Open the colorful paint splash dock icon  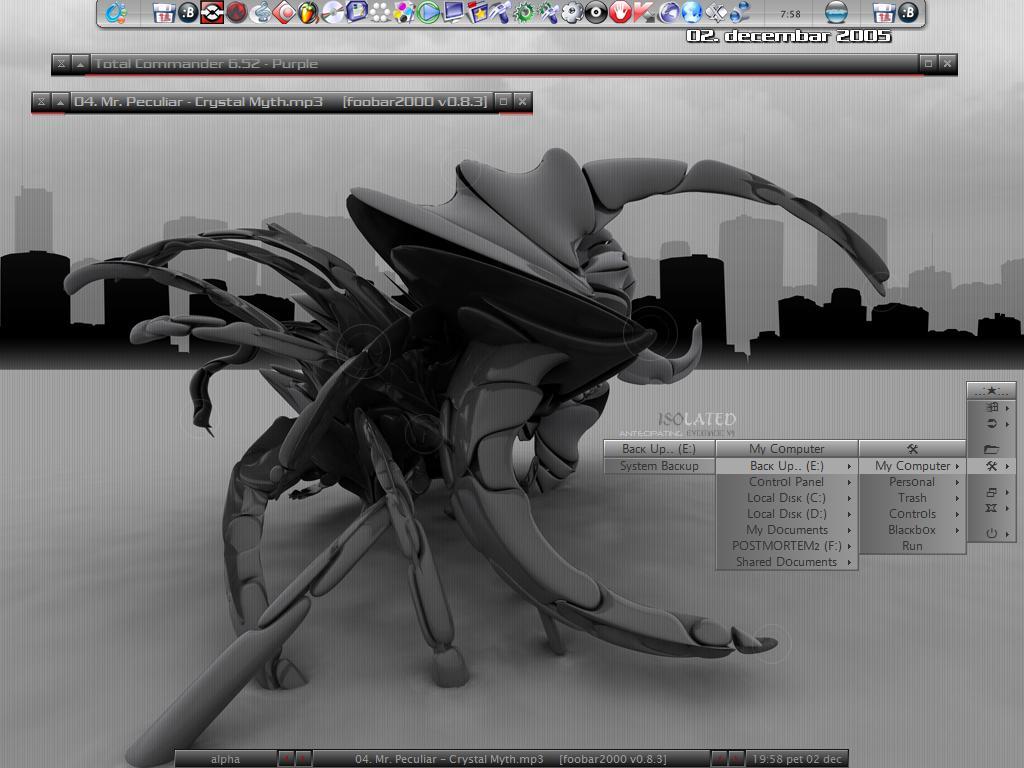click(404, 12)
